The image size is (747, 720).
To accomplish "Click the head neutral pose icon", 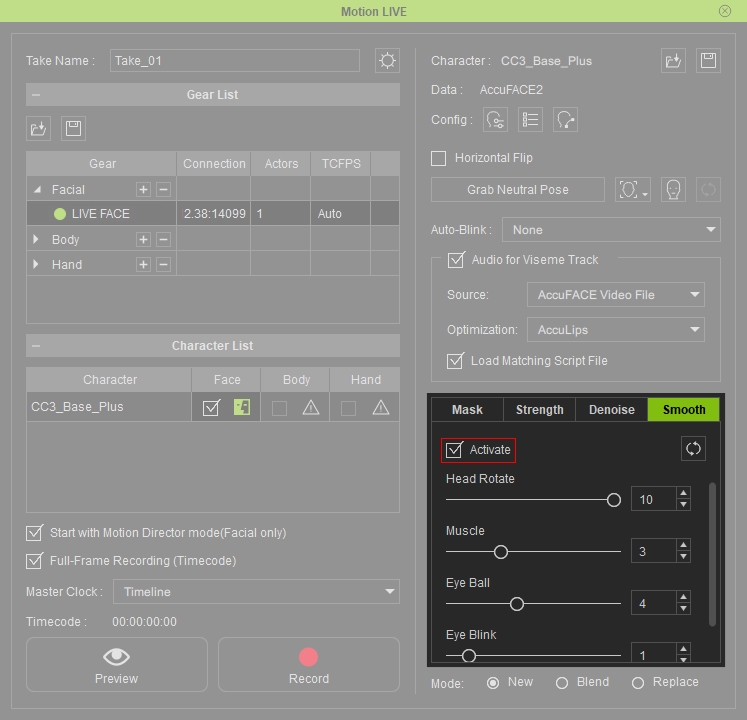I will pos(673,190).
